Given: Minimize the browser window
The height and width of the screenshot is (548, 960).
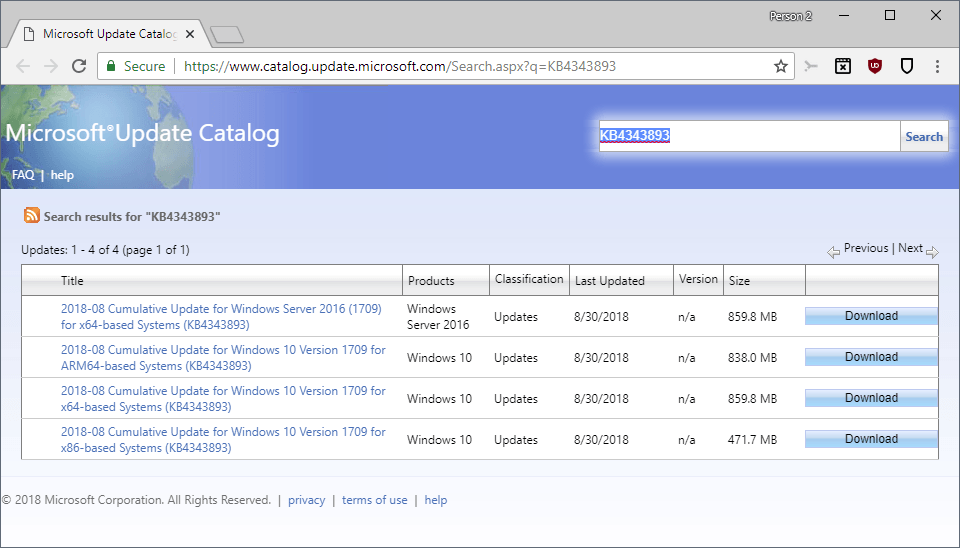Looking at the screenshot, I should tap(844, 15).
